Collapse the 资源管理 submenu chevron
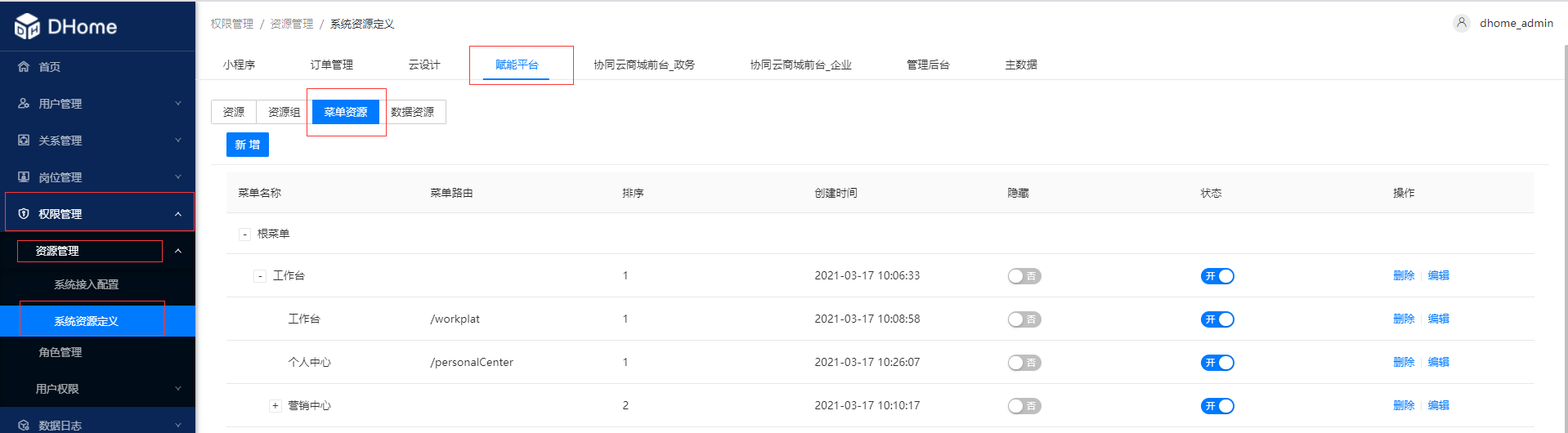1568x433 pixels. [x=178, y=251]
